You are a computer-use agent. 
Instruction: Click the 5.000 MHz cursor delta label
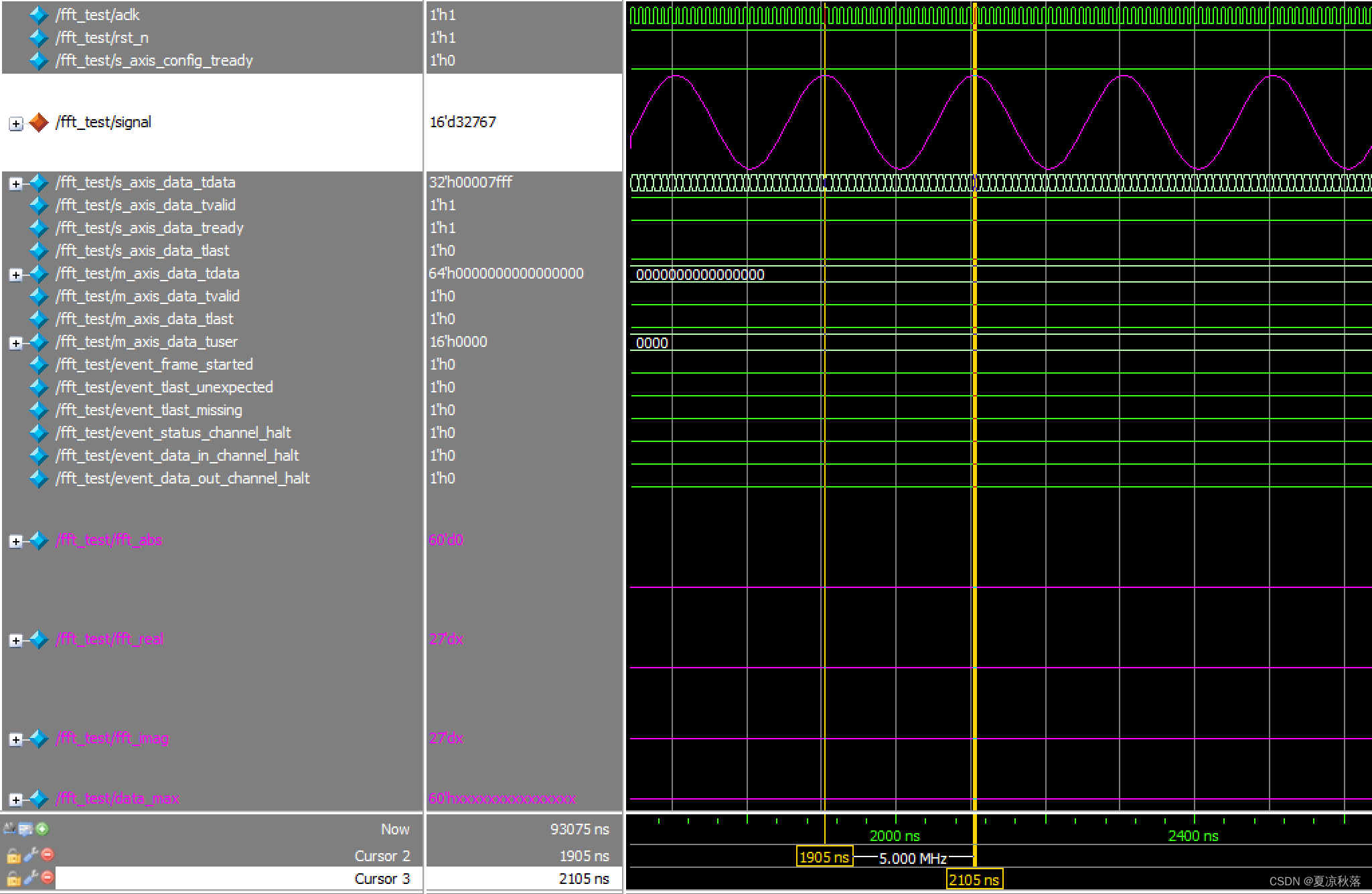point(913,859)
